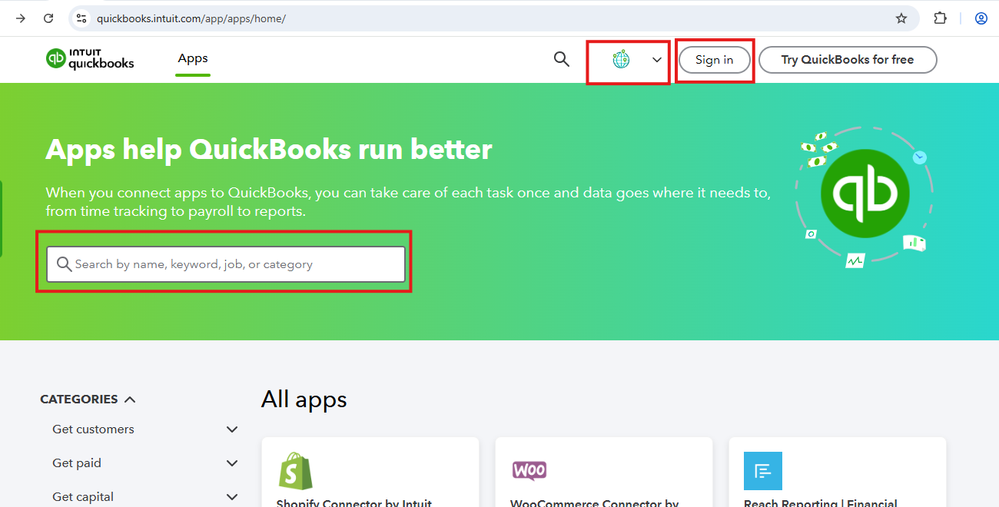Click Try QuickBooks for free button

coord(847,60)
